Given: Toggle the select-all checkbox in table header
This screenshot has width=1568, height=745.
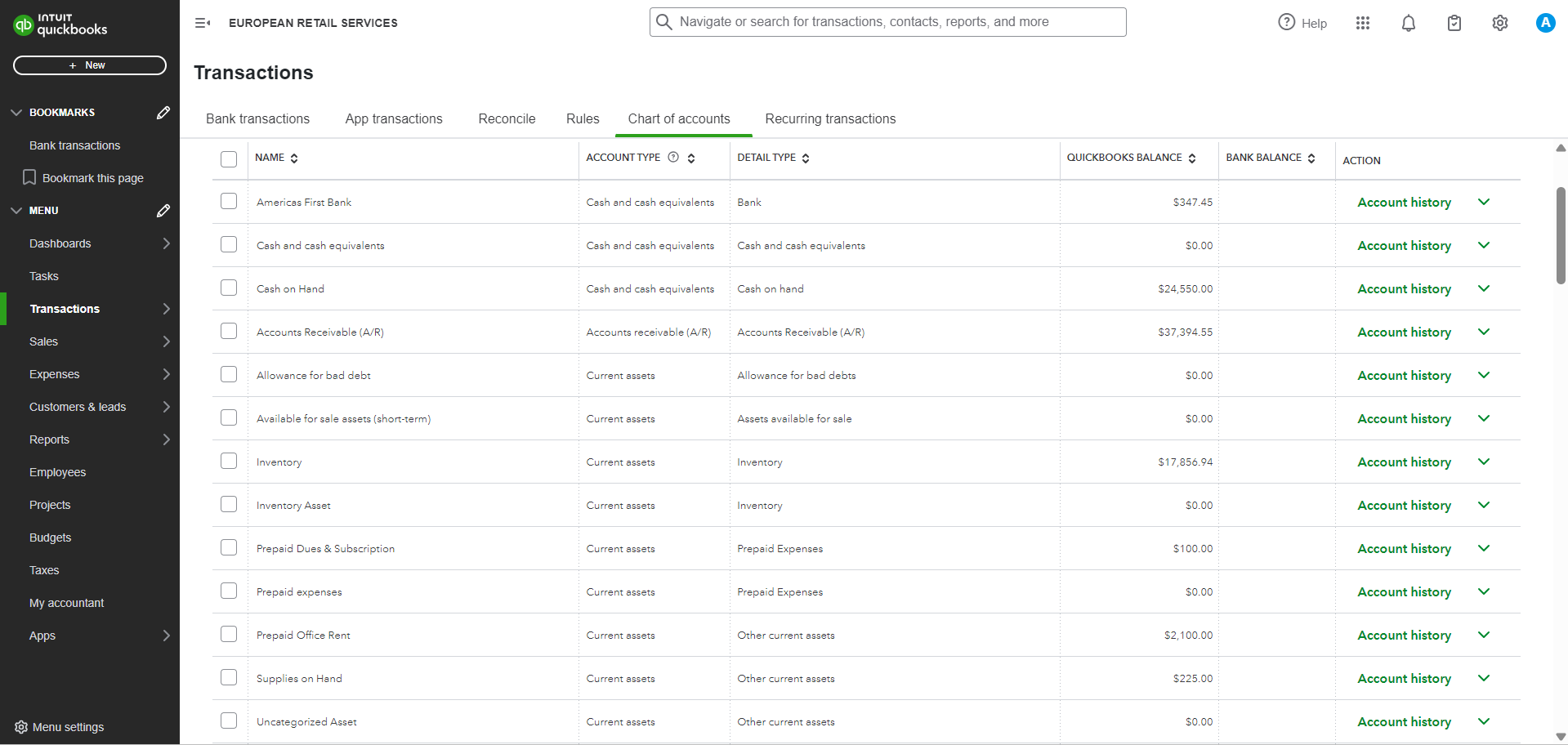Looking at the screenshot, I should coord(229,159).
